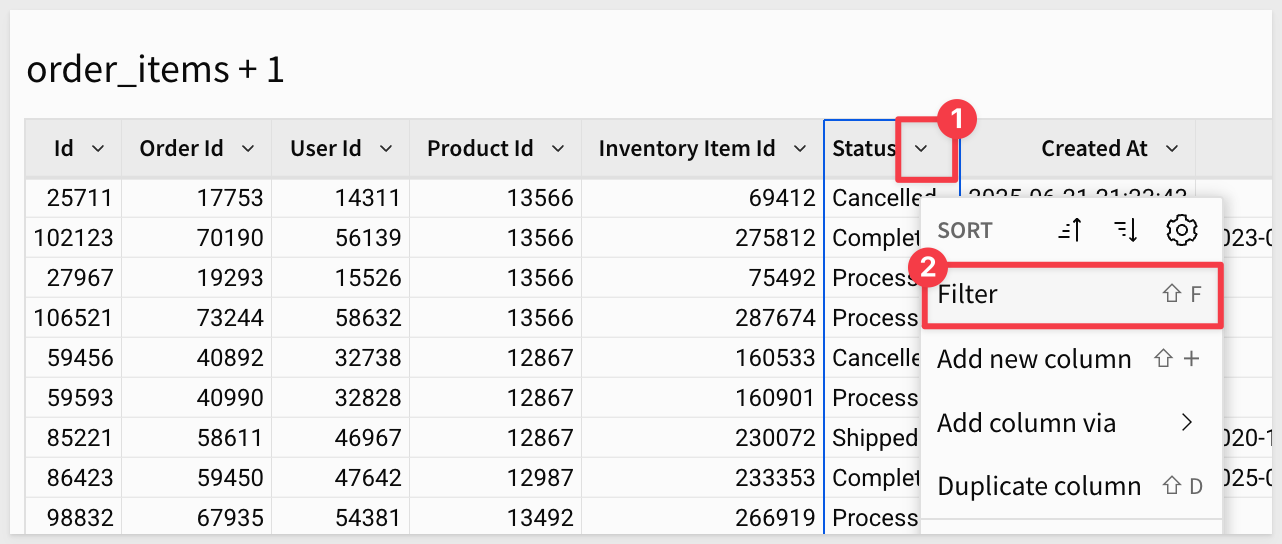This screenshot has width=1282, height=544.
Task: Expand User Id column dropdown chevron
Action: point(386,149)
